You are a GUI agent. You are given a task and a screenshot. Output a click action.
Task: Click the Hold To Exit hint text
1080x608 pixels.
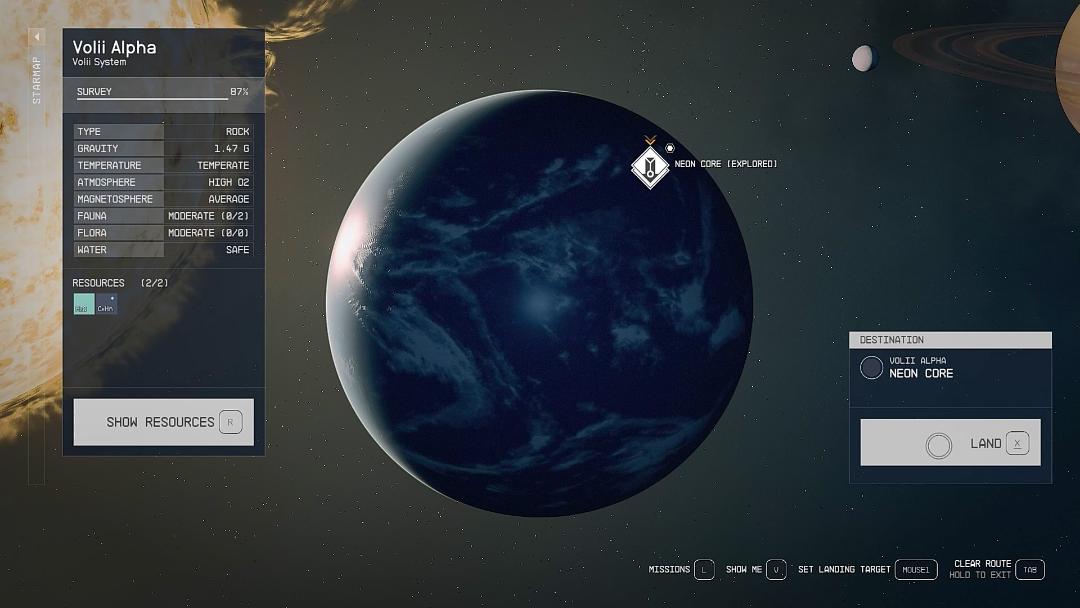point(979,575)
